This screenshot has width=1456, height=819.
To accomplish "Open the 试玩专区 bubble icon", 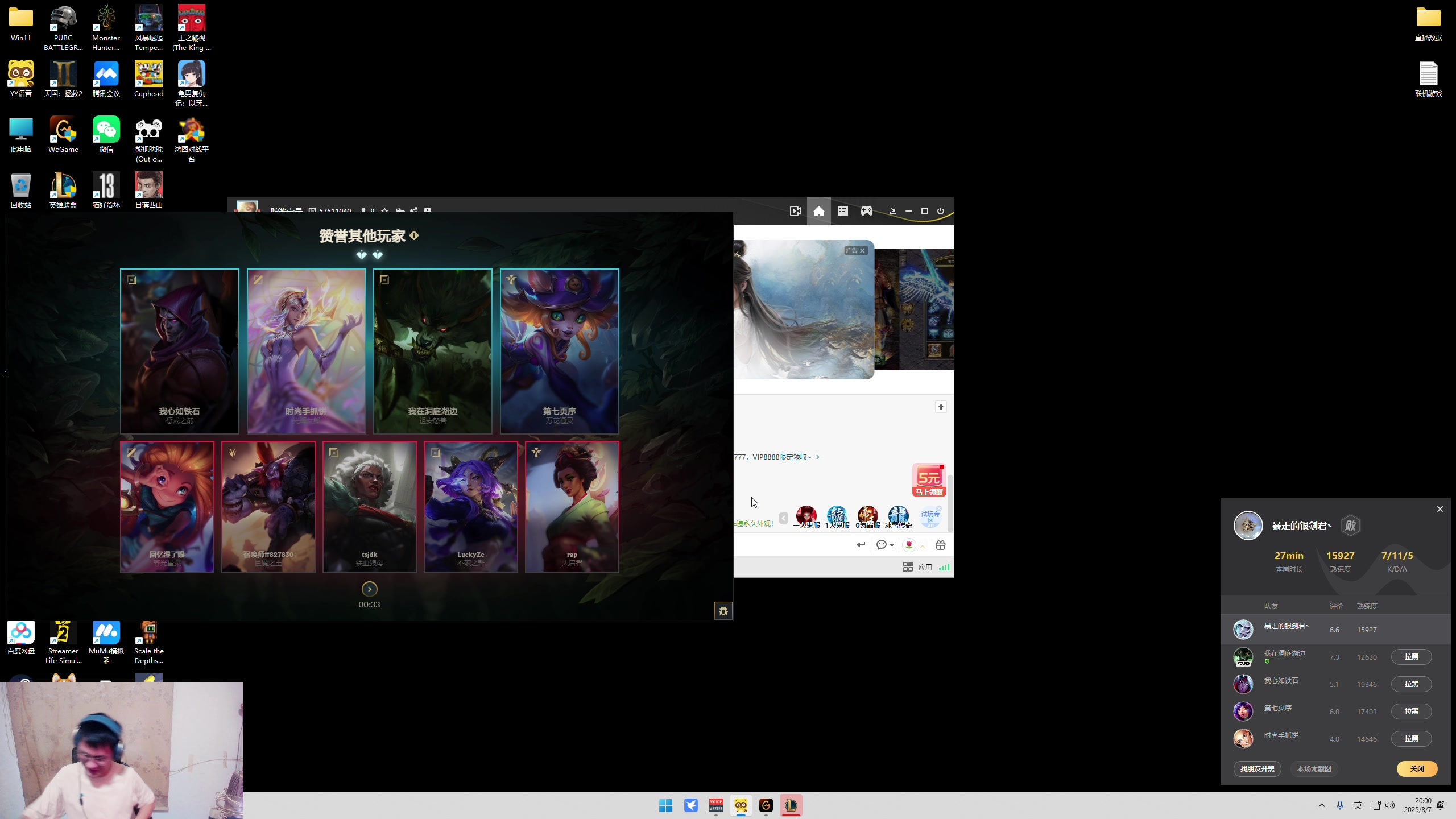I will coord(930,517).
